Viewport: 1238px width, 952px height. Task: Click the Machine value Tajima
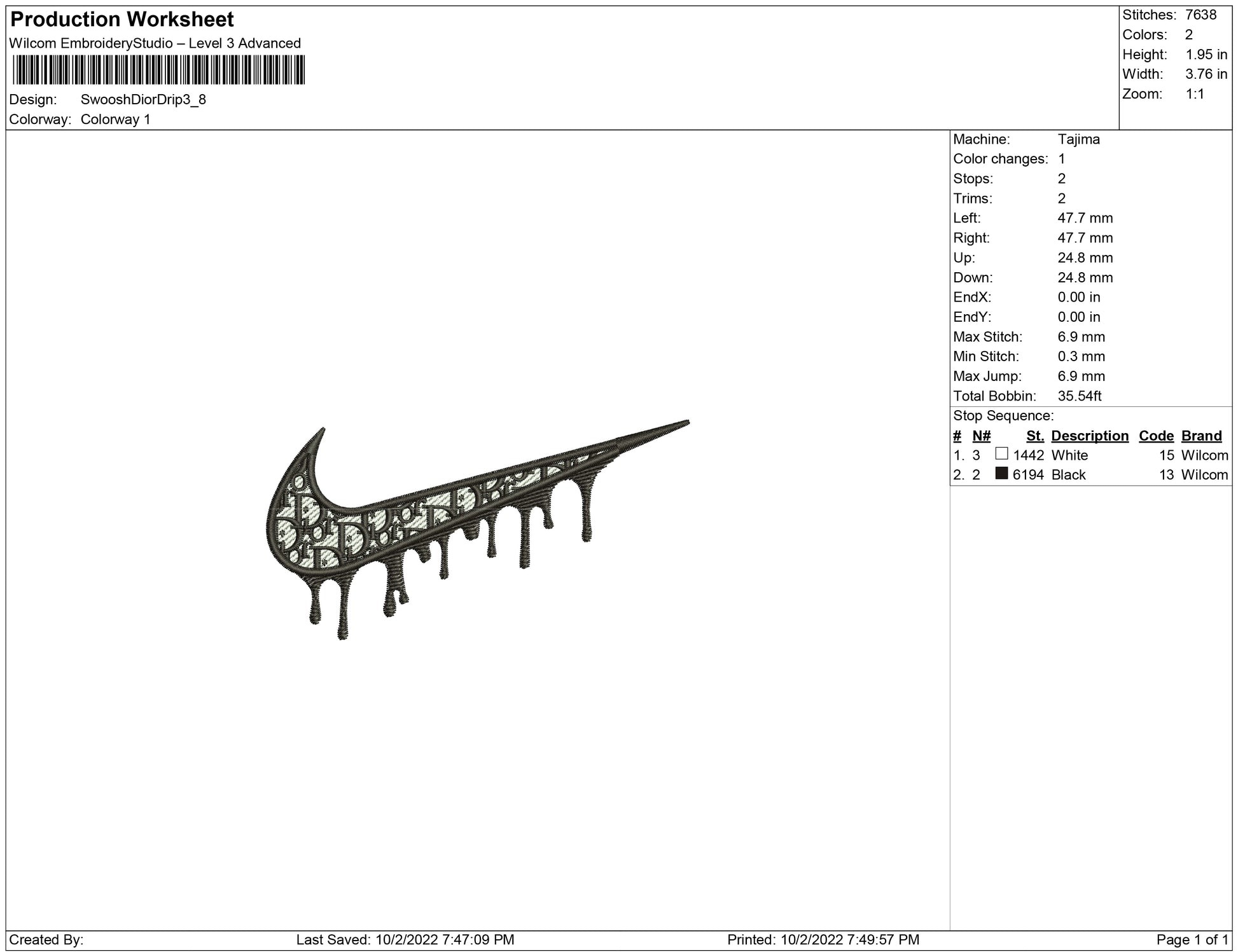tap(1078, 139)
